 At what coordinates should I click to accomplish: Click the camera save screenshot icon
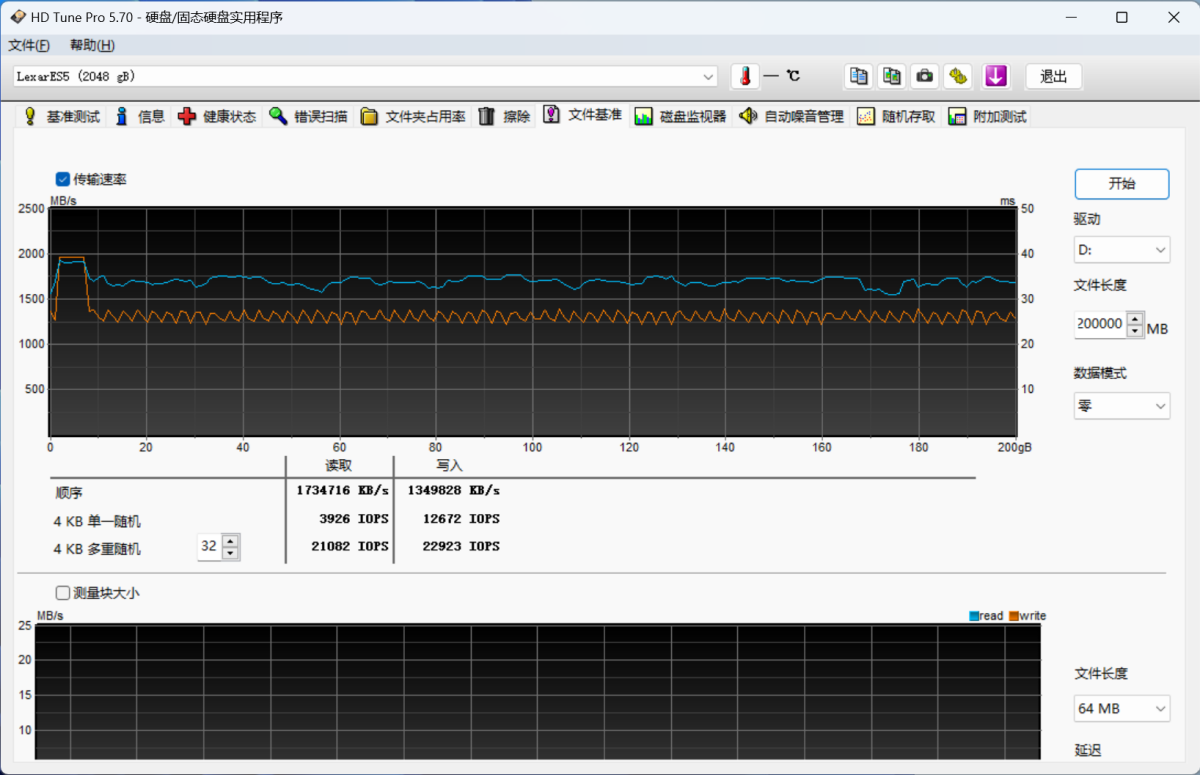pyautogui.click(x=925, y=77)
